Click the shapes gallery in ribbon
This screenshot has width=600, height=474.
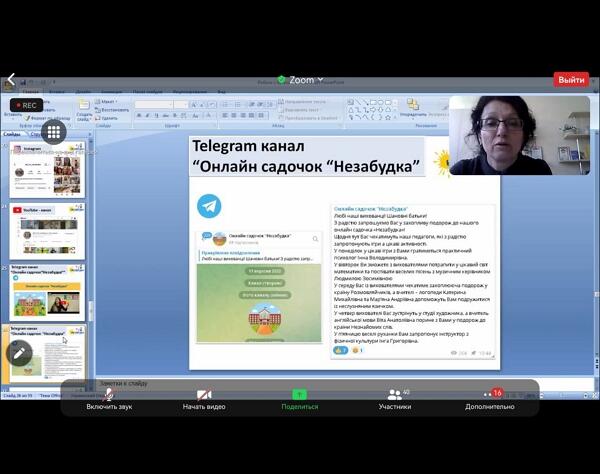click(371, 110)
